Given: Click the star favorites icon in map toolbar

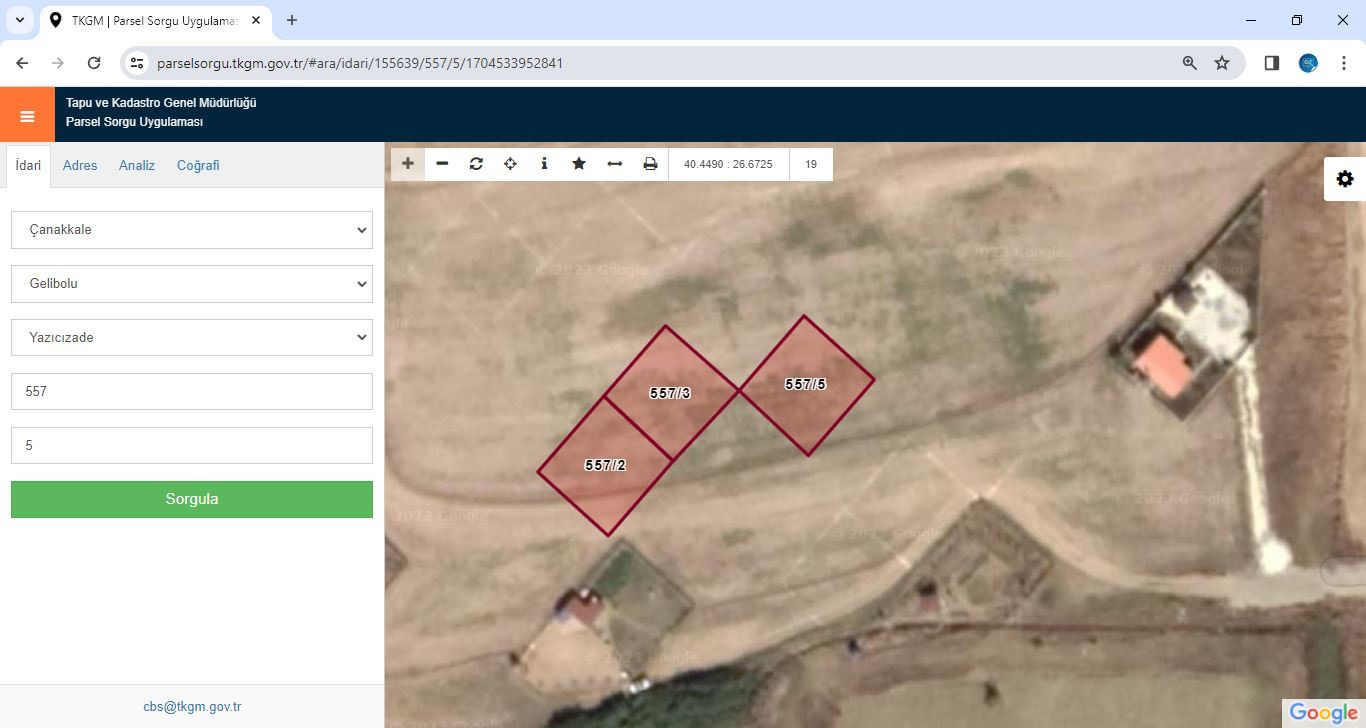Looking at the screenshot, I should 579,164.
